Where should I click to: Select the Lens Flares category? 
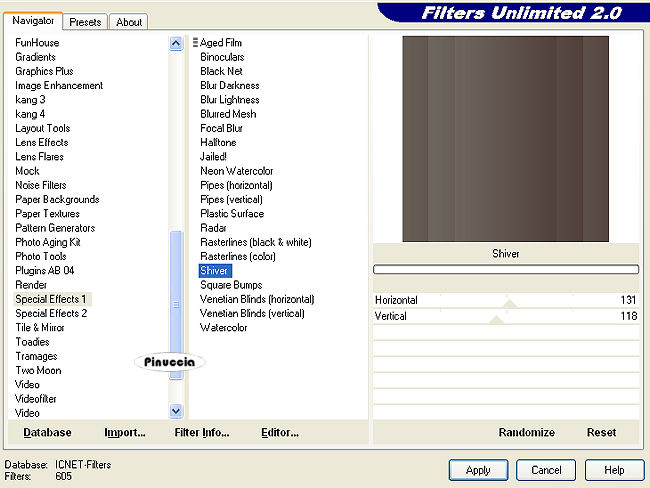(39, 157)
